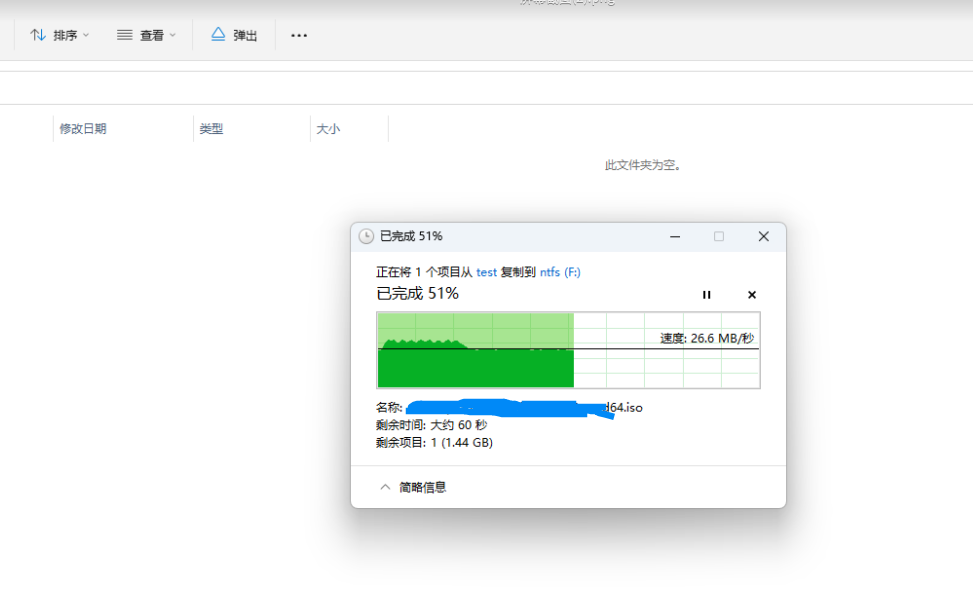Sort by 修改日期 column header
This screenshot has width=973, height=601.
tap(83, 129)
